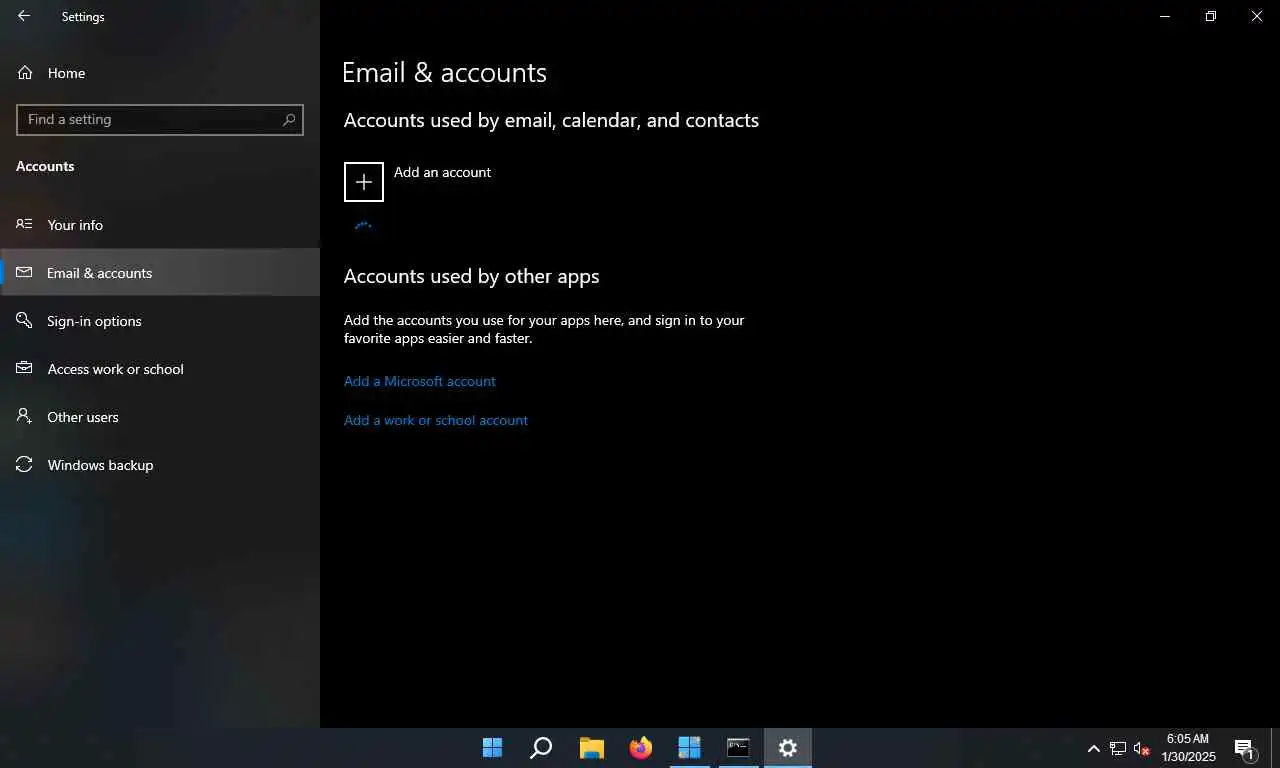Open the Home settings page
1280x768 pixels.
click(160, 73)
